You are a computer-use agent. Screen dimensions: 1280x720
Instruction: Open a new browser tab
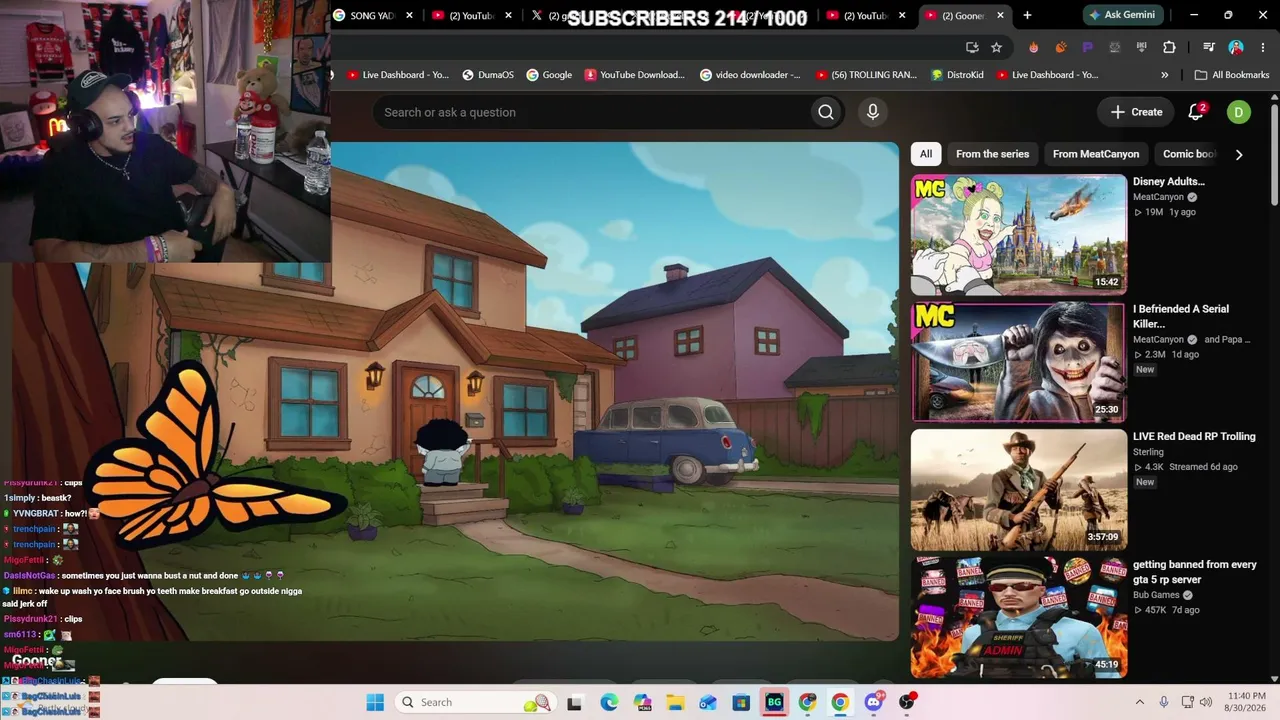(x=1027, y=15)
